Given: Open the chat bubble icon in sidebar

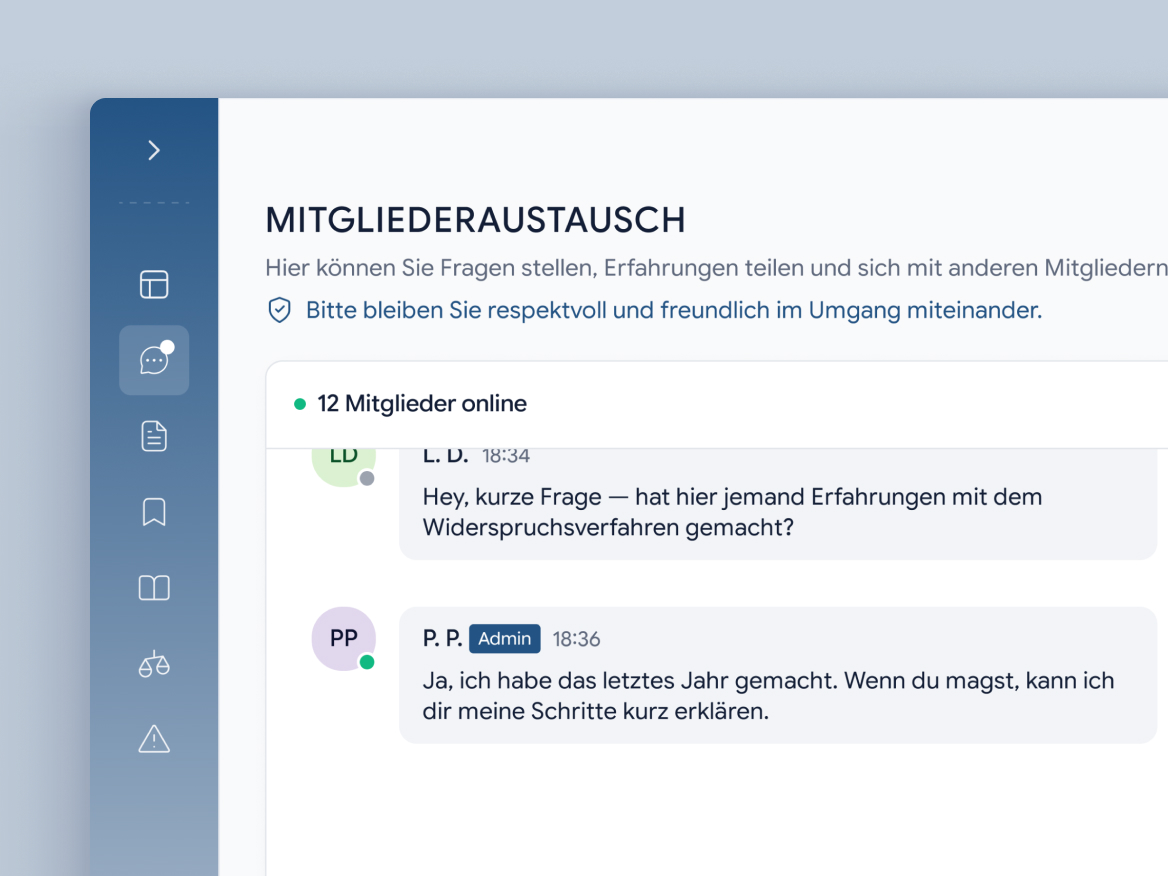Looking at the screenshot, I should 154,360.
